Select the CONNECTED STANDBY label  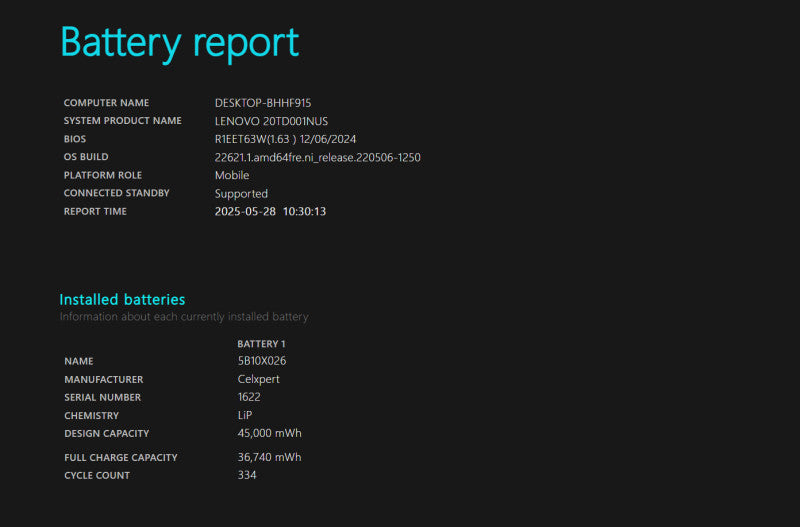pyautogui.click(x=116, y=193)
